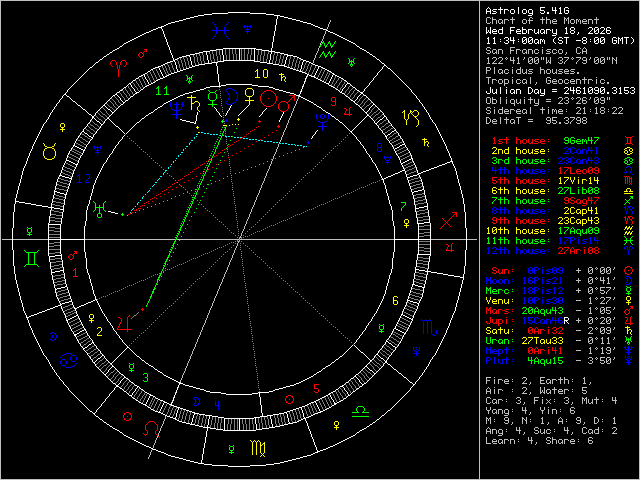Click blue house number 4 label
The height and width of the screenshot is (480, 640).
pos(218,405)
